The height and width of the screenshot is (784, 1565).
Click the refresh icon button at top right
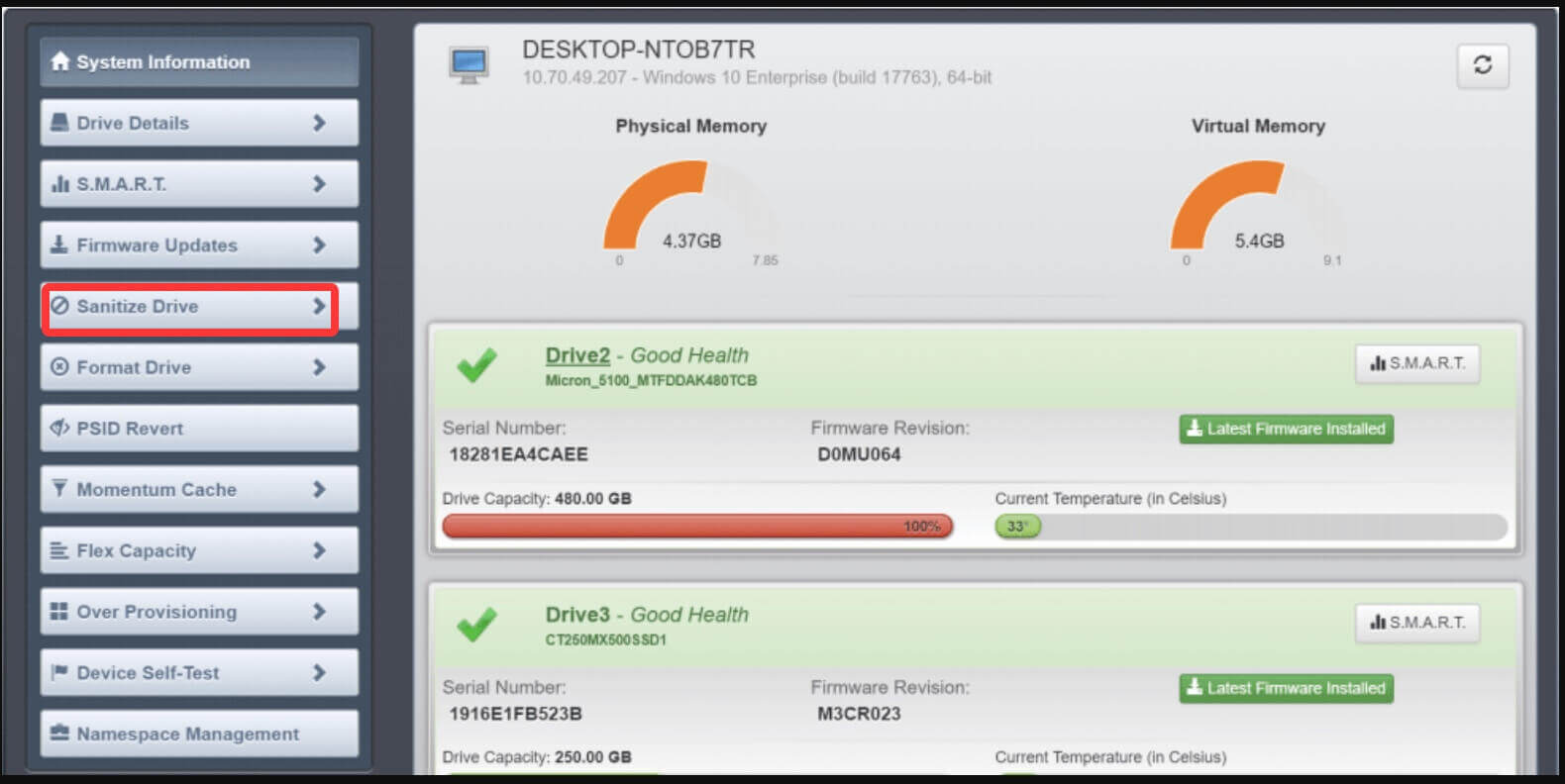(x=1483, y=65)
